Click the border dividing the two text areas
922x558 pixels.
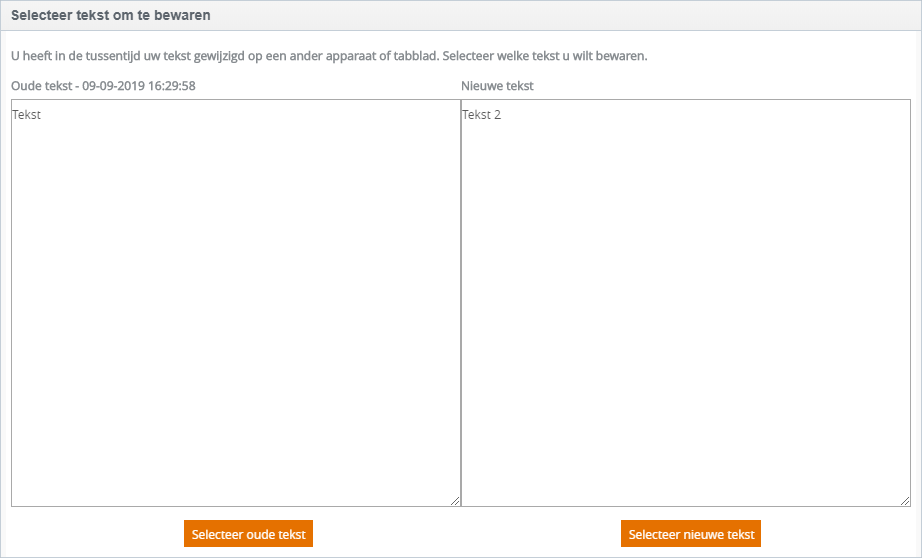pyautogui.click(x=461, y=303)
